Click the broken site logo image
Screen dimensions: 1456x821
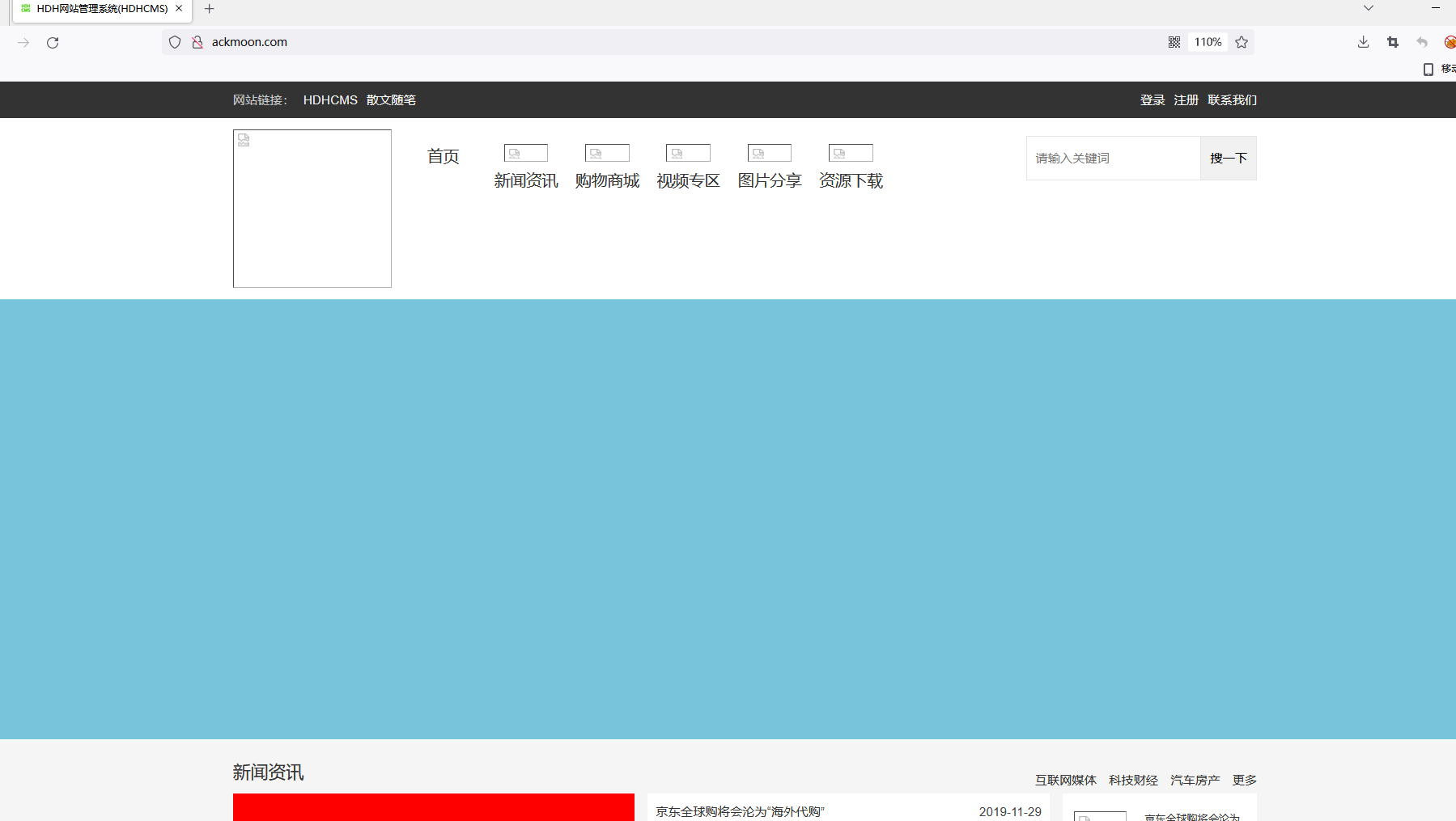click(x=312, y=209)
